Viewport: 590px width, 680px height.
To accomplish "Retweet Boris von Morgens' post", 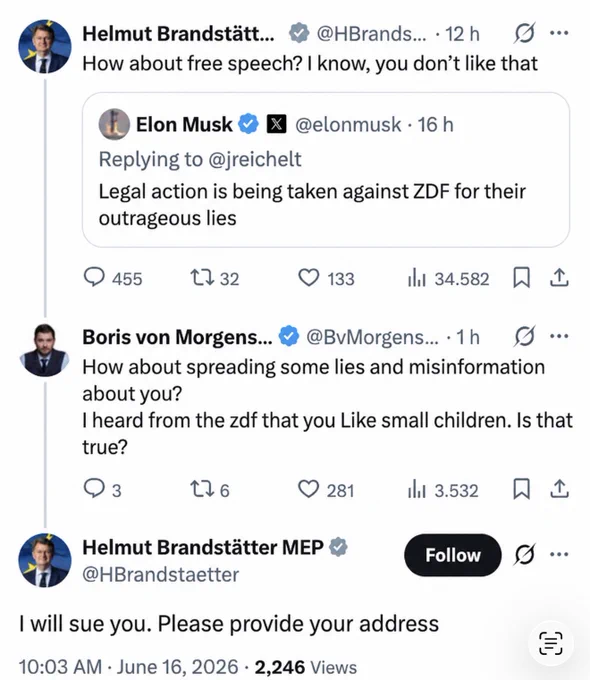I will point(210,490).
